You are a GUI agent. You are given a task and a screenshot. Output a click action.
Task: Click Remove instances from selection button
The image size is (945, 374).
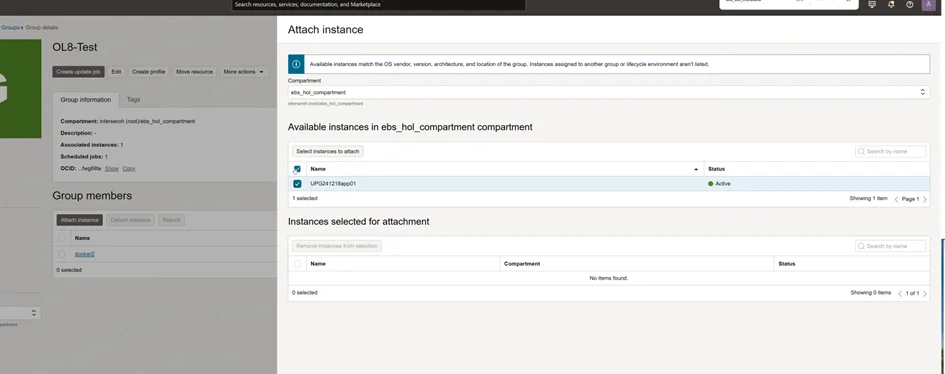[x=337, y=246]
